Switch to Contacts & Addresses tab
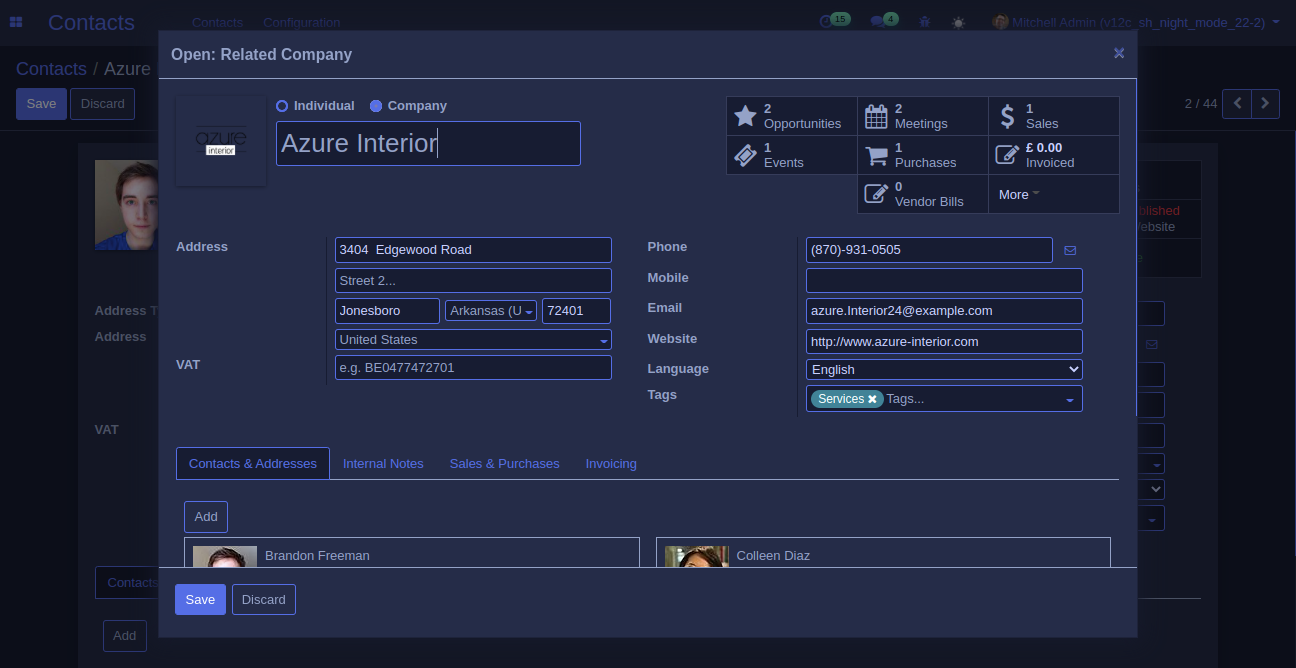This screenshot has width=1296, height=668. (x=253, y=464)
